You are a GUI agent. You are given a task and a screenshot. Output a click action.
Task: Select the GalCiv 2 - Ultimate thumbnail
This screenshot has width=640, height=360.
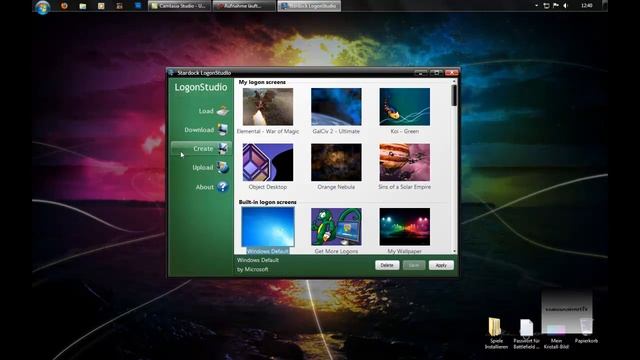point(336,107)
